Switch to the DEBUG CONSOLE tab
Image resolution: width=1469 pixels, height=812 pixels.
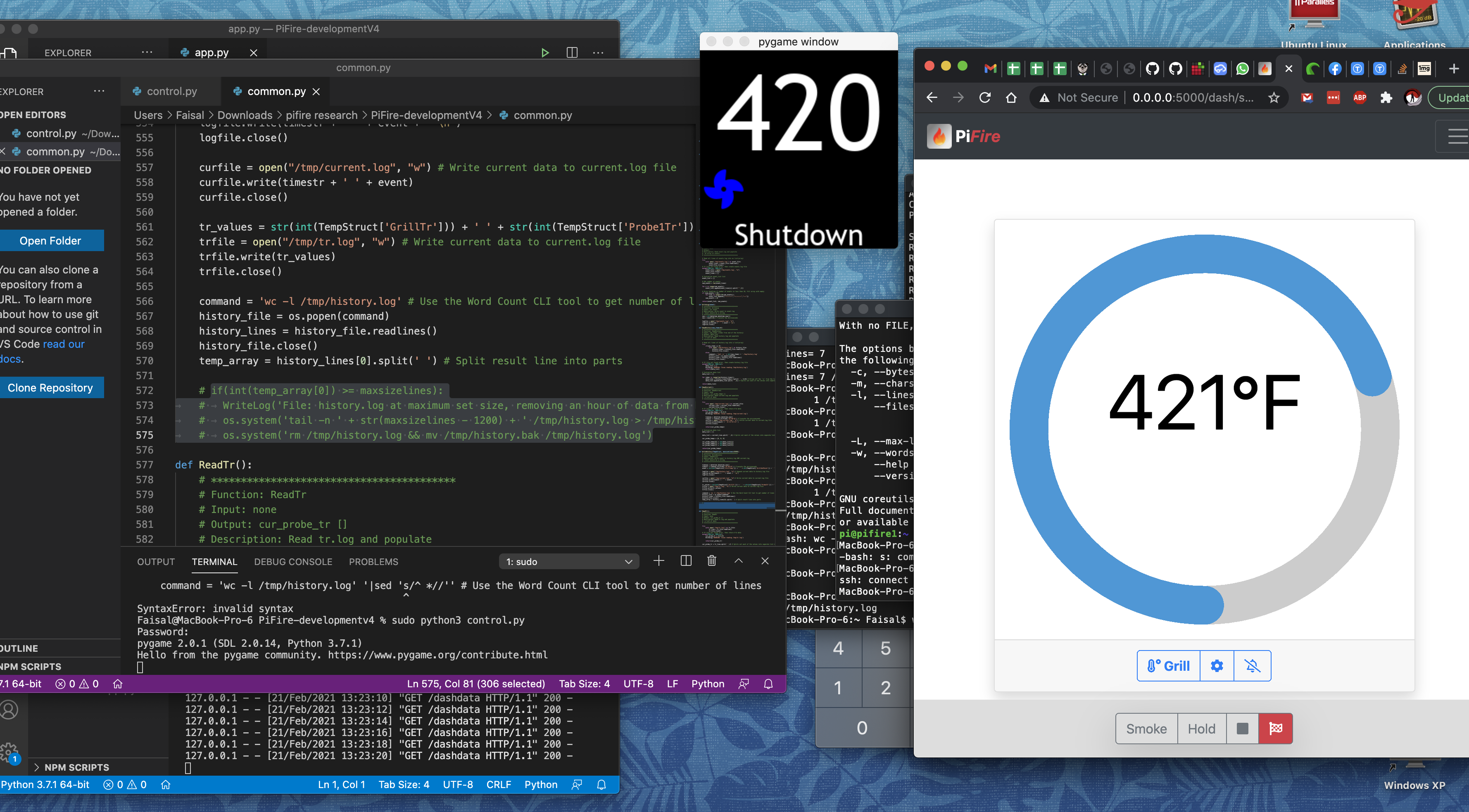click(x=292, y=562)
